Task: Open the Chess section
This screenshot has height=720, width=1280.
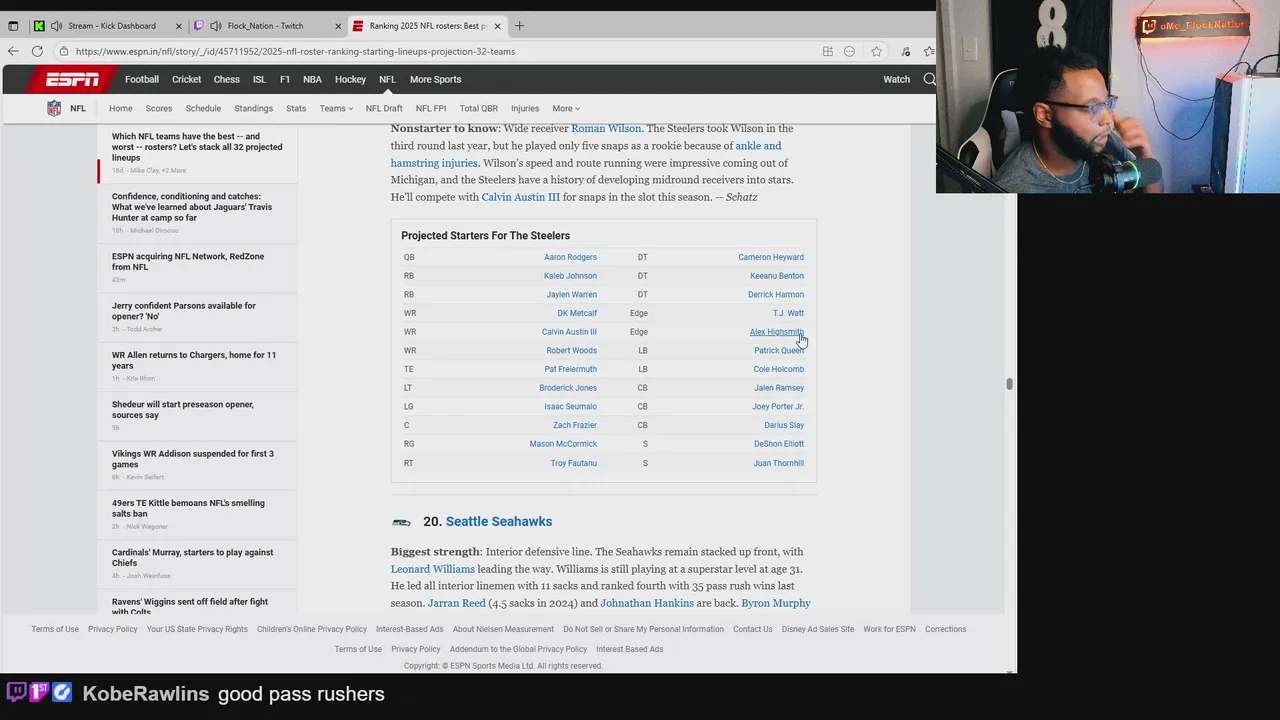Action: pyautogui.click(x=227, y=79)
